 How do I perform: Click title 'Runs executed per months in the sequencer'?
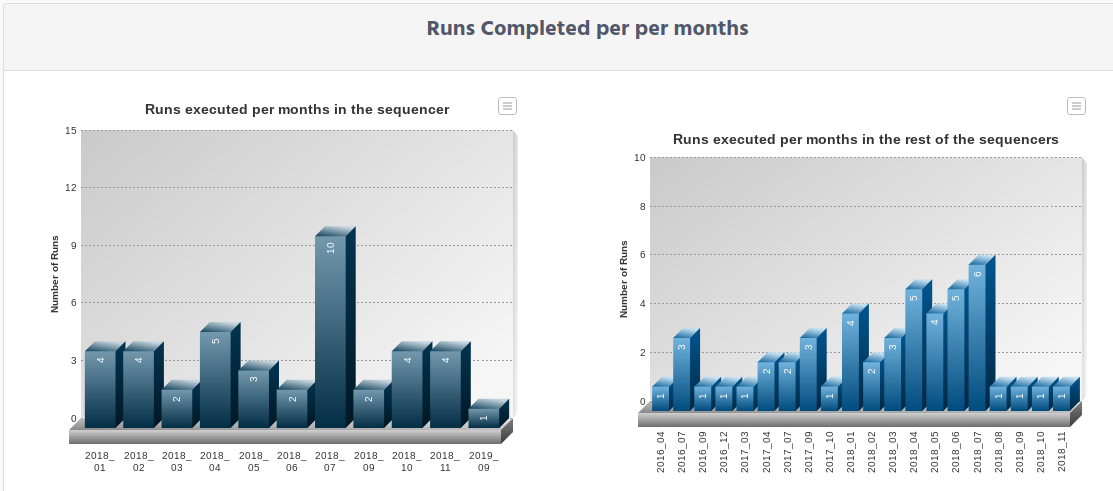297,109
